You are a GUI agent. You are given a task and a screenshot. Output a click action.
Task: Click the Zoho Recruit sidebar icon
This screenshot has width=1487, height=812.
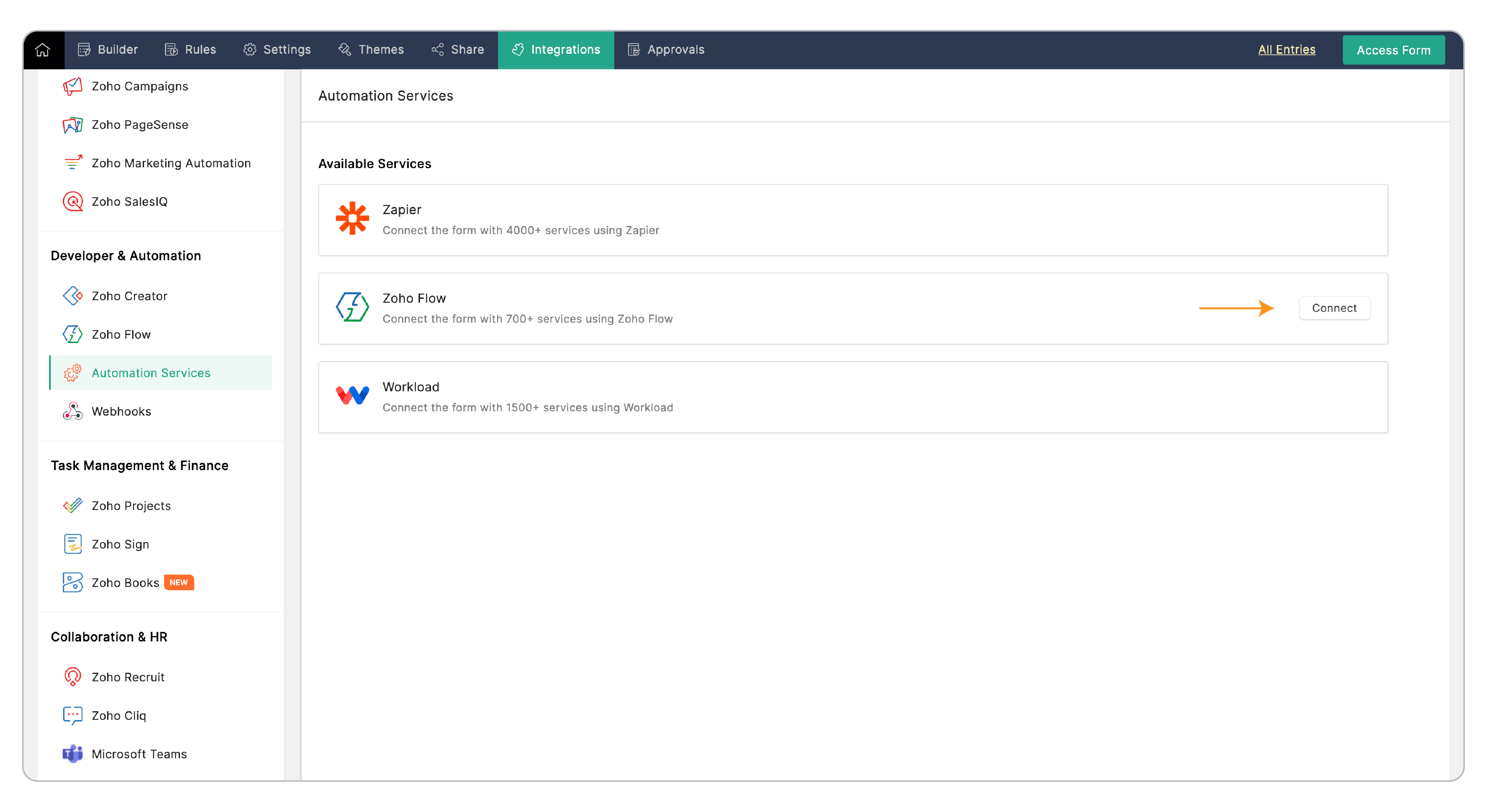point(72,677)
